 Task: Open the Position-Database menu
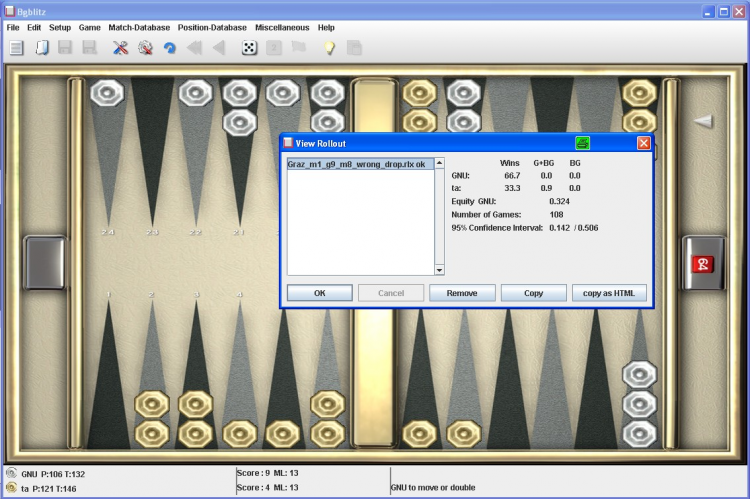213,27
